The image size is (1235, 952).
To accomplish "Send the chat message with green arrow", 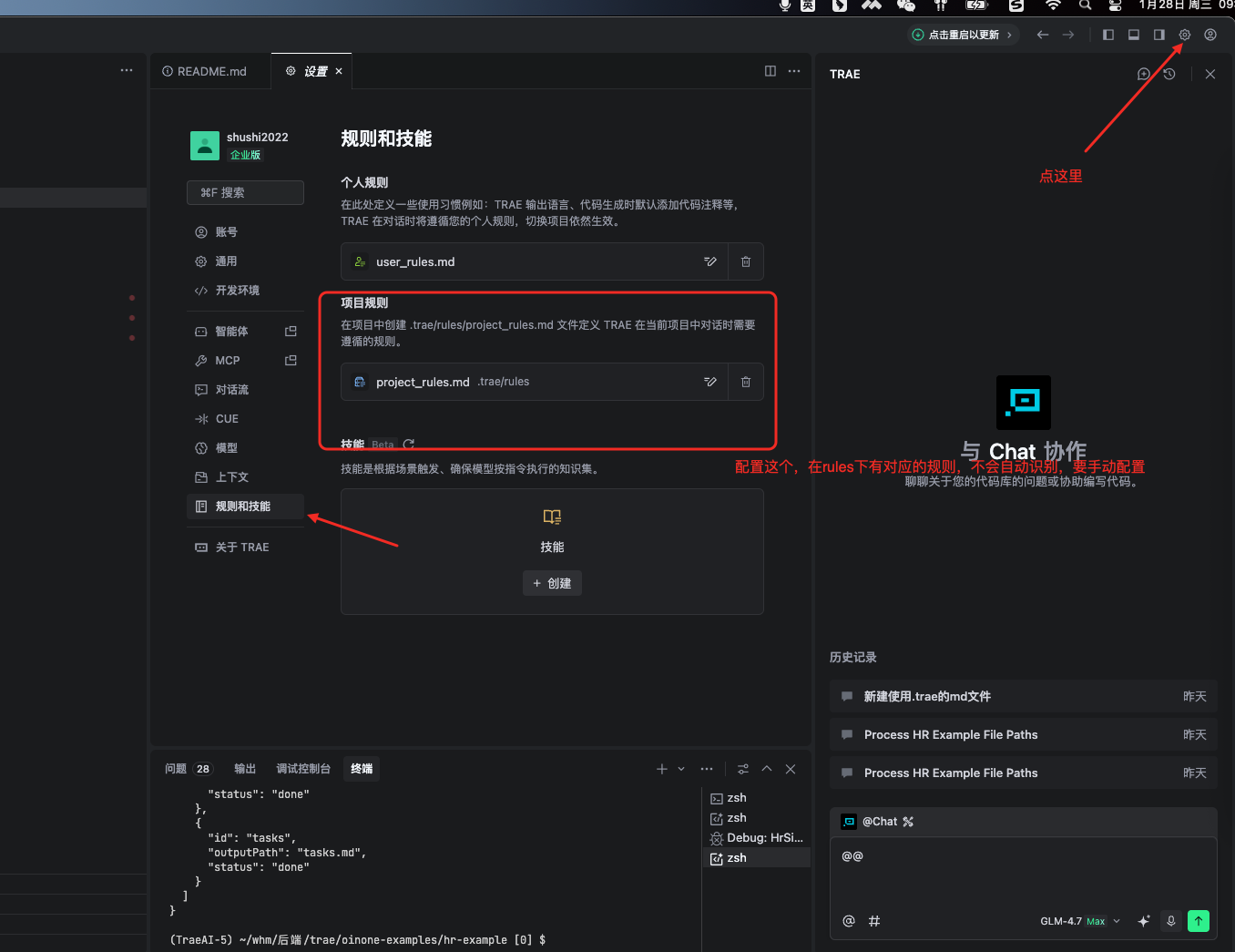I will (x=1199, y=921).
